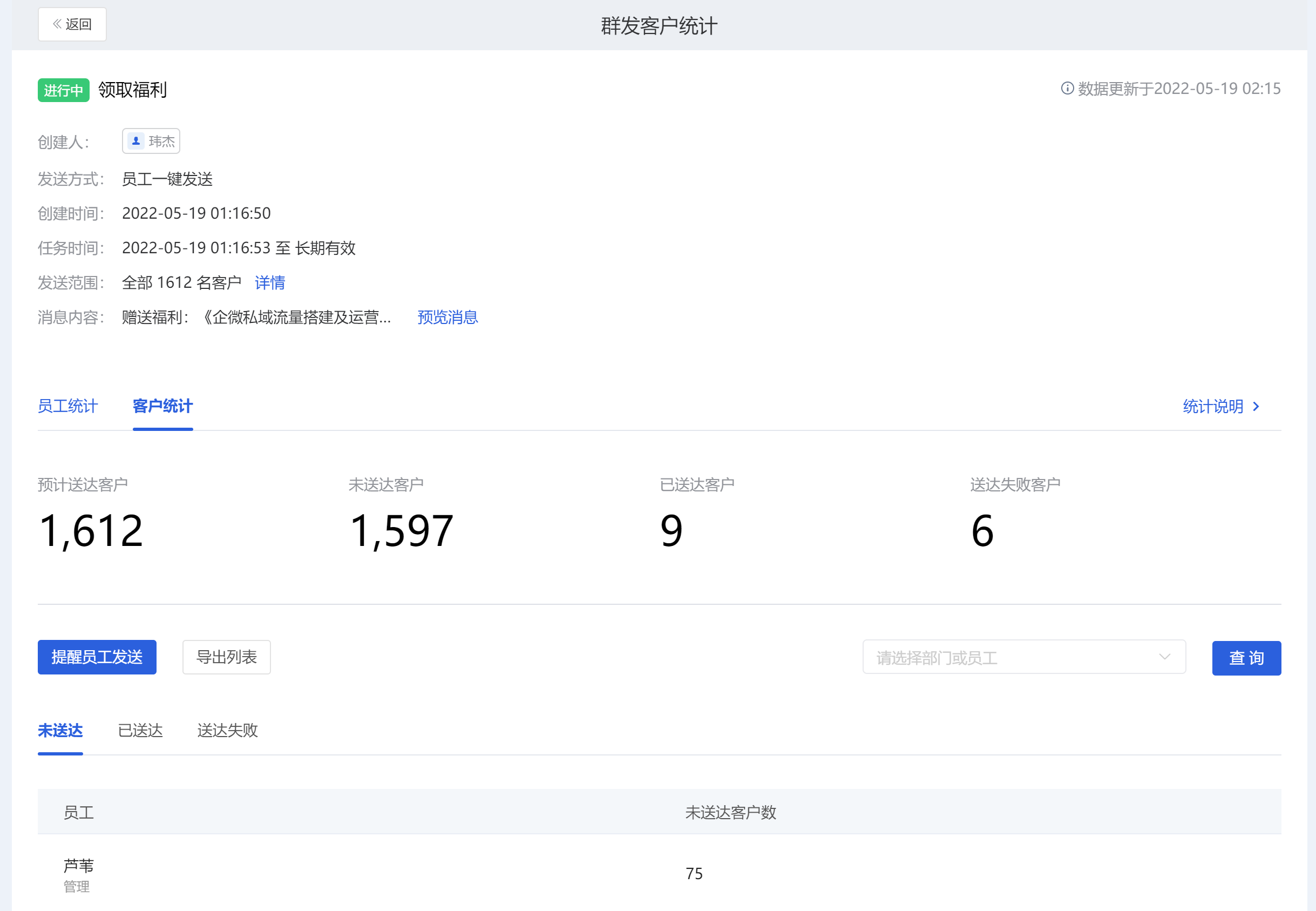Click the 预计送达客户 value 1,612
The image size is (1316, 911).
coord(91,531)
